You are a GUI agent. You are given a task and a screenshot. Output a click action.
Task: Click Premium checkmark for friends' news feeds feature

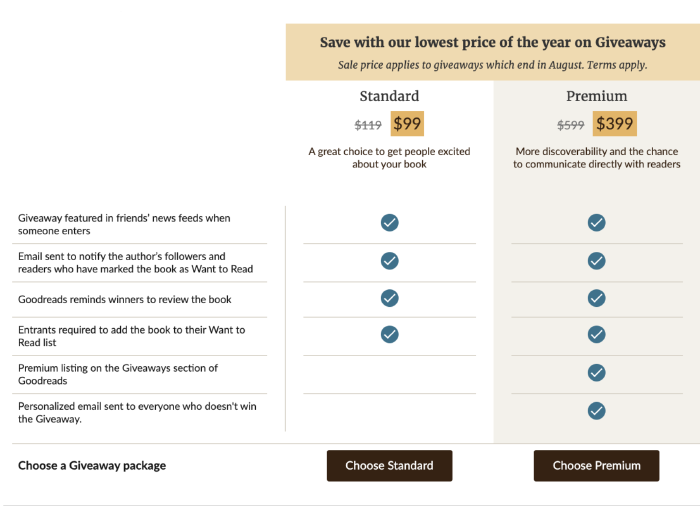pyautogui.click(x=596, y=222)
